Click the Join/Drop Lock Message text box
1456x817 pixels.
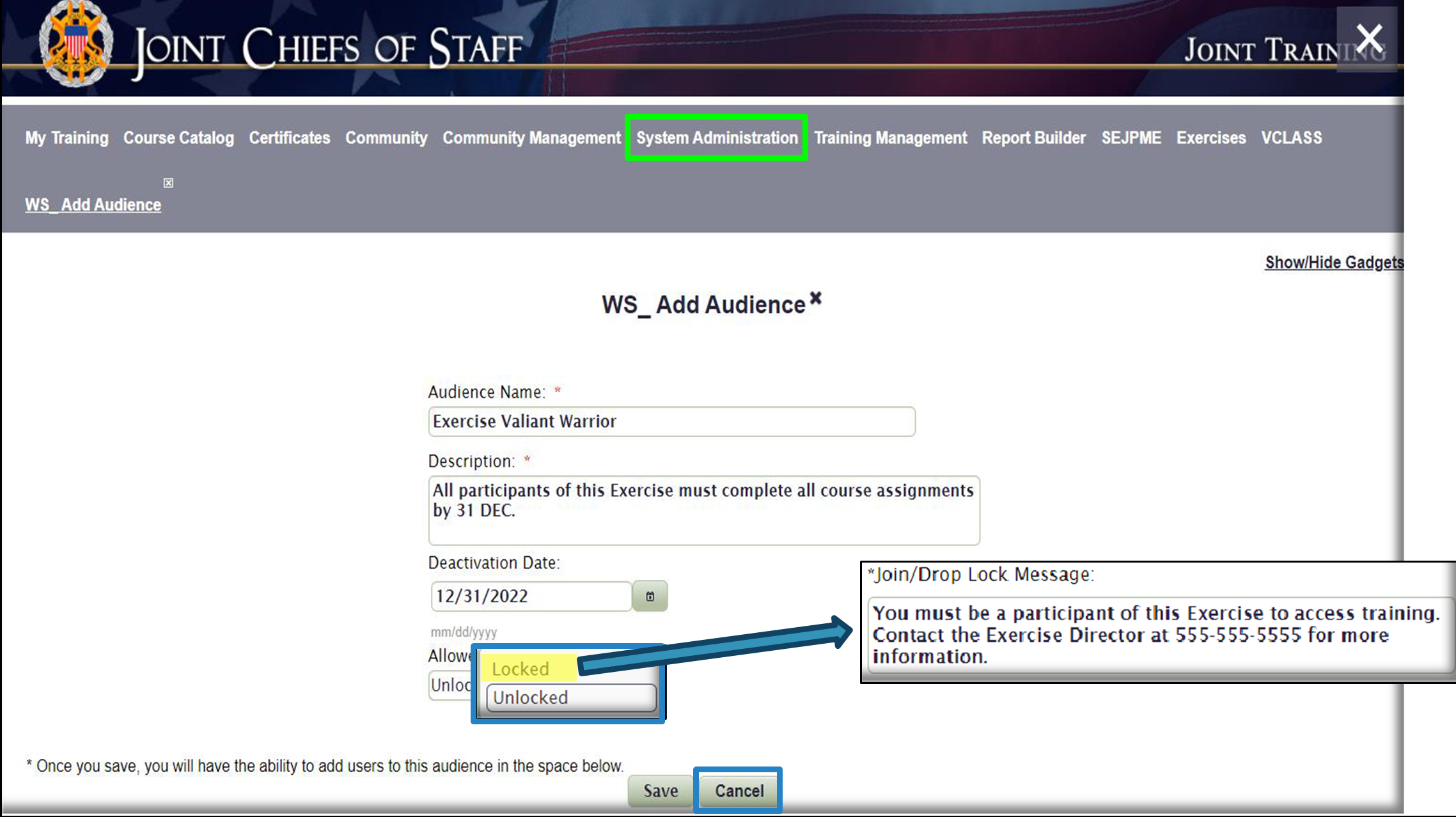1160,635
